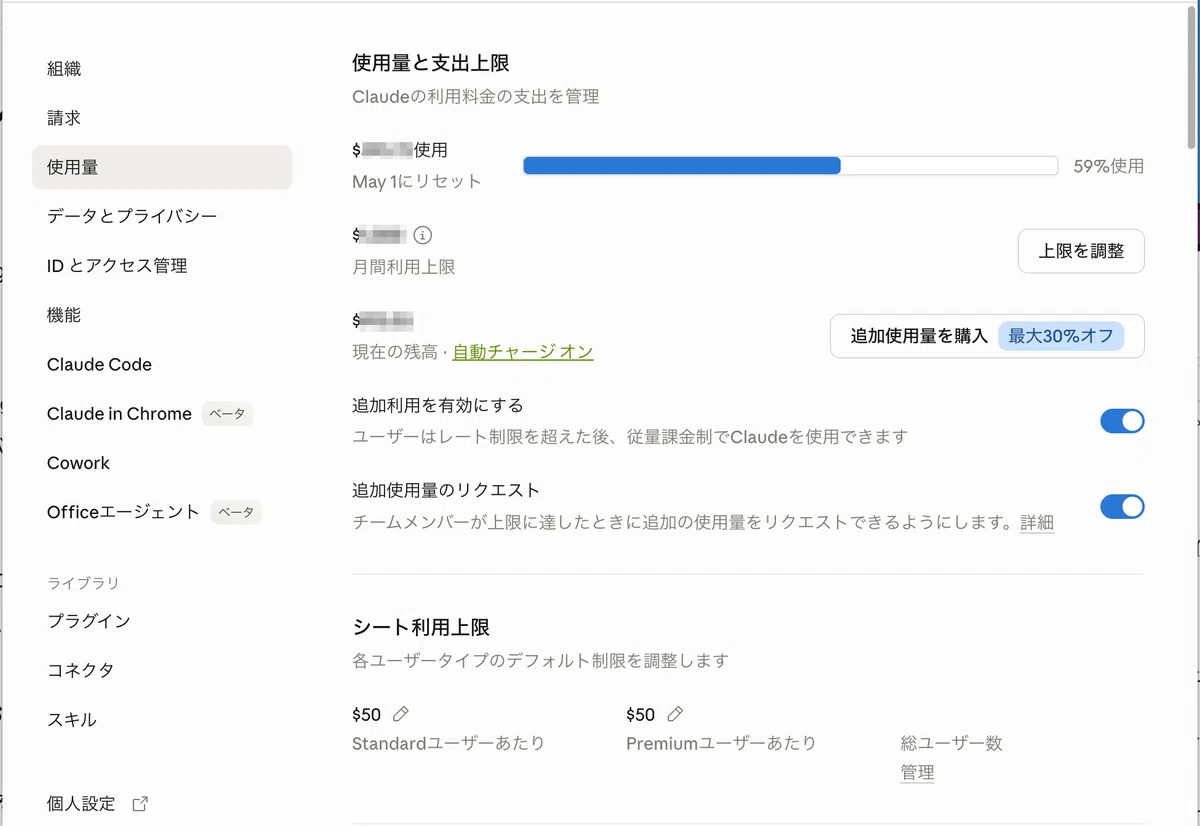Viewport: 1200px width, 826px height.
Task: Click the Claudeの利用料金の支出を管理 subtitle
Action: pos(476,97)
